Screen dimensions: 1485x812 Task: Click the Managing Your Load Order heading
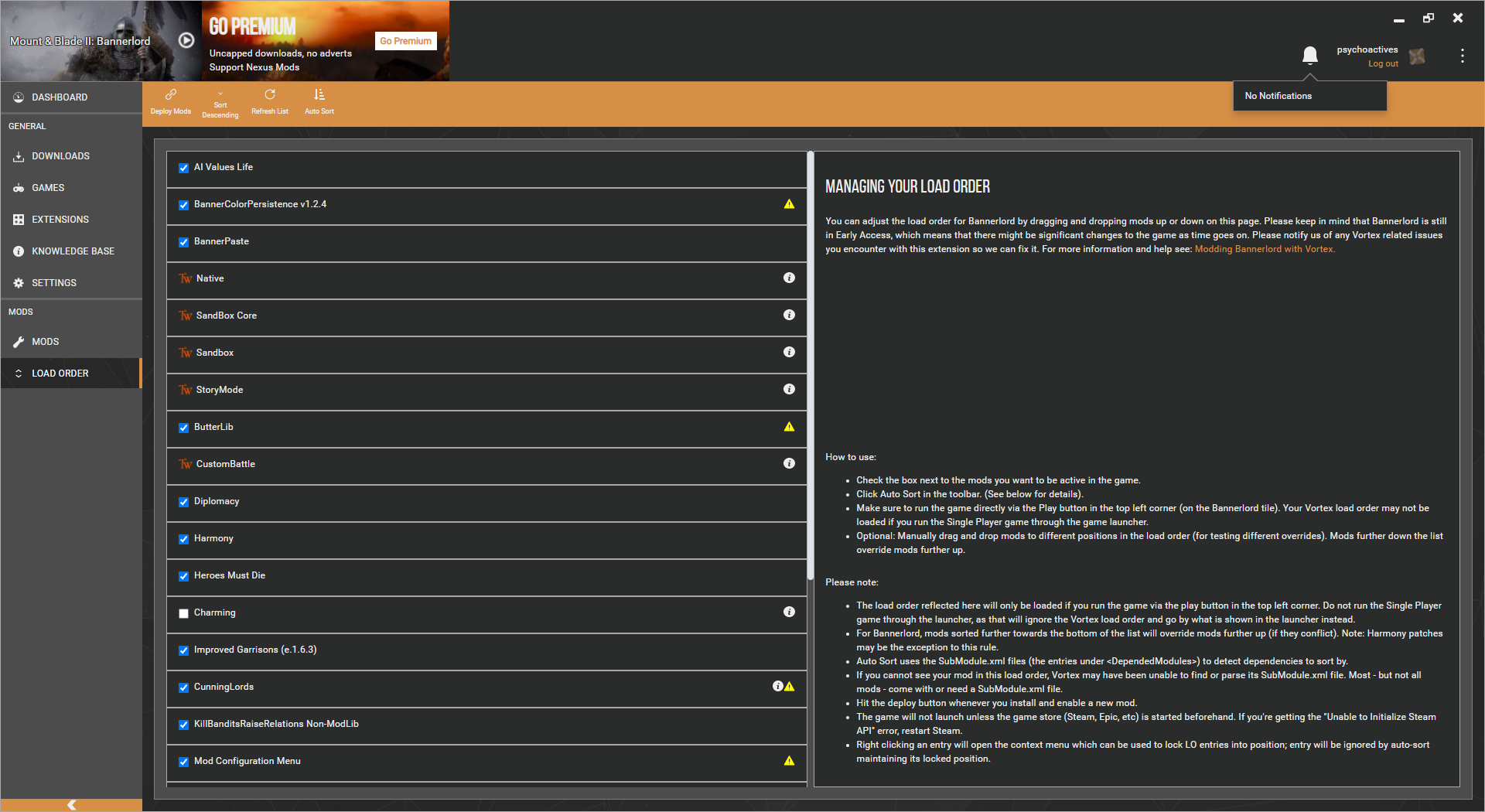coord(907,186)
